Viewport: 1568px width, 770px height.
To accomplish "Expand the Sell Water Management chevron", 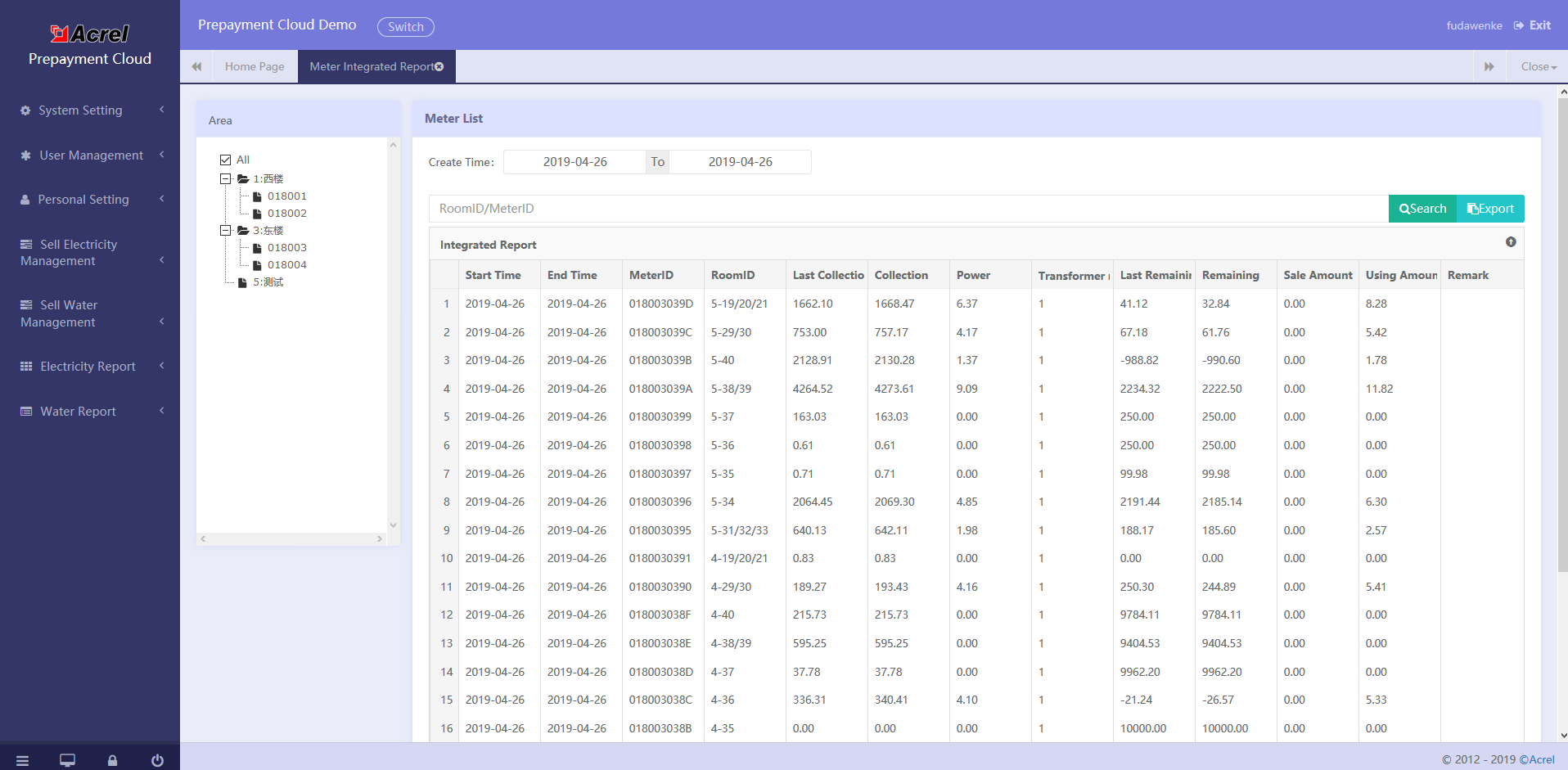I will (162, 322).
